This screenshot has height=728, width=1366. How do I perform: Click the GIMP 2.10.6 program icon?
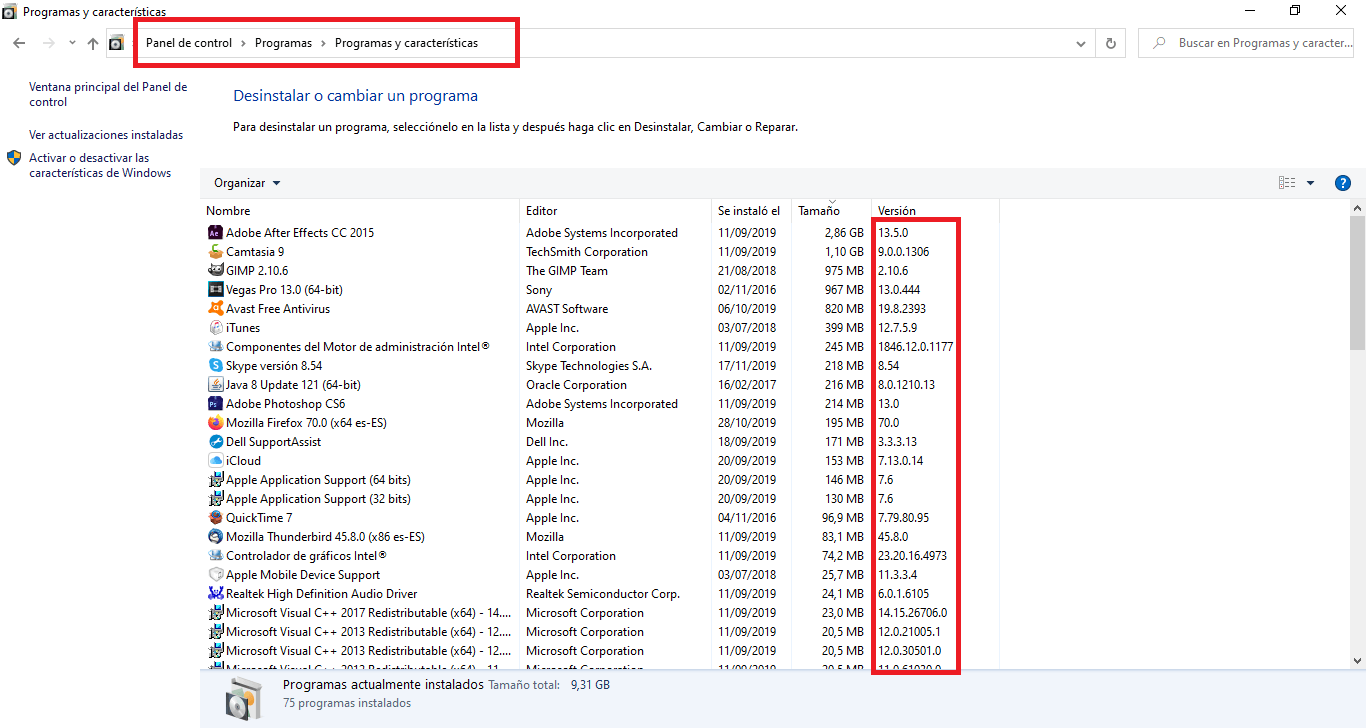coord(215,271)
